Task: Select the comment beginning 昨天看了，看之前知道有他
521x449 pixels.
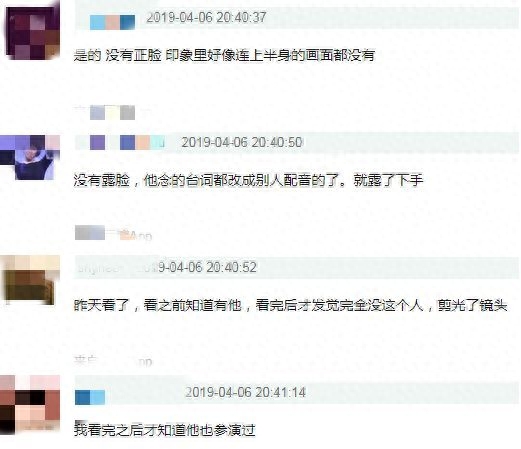Action: (290, 305)
